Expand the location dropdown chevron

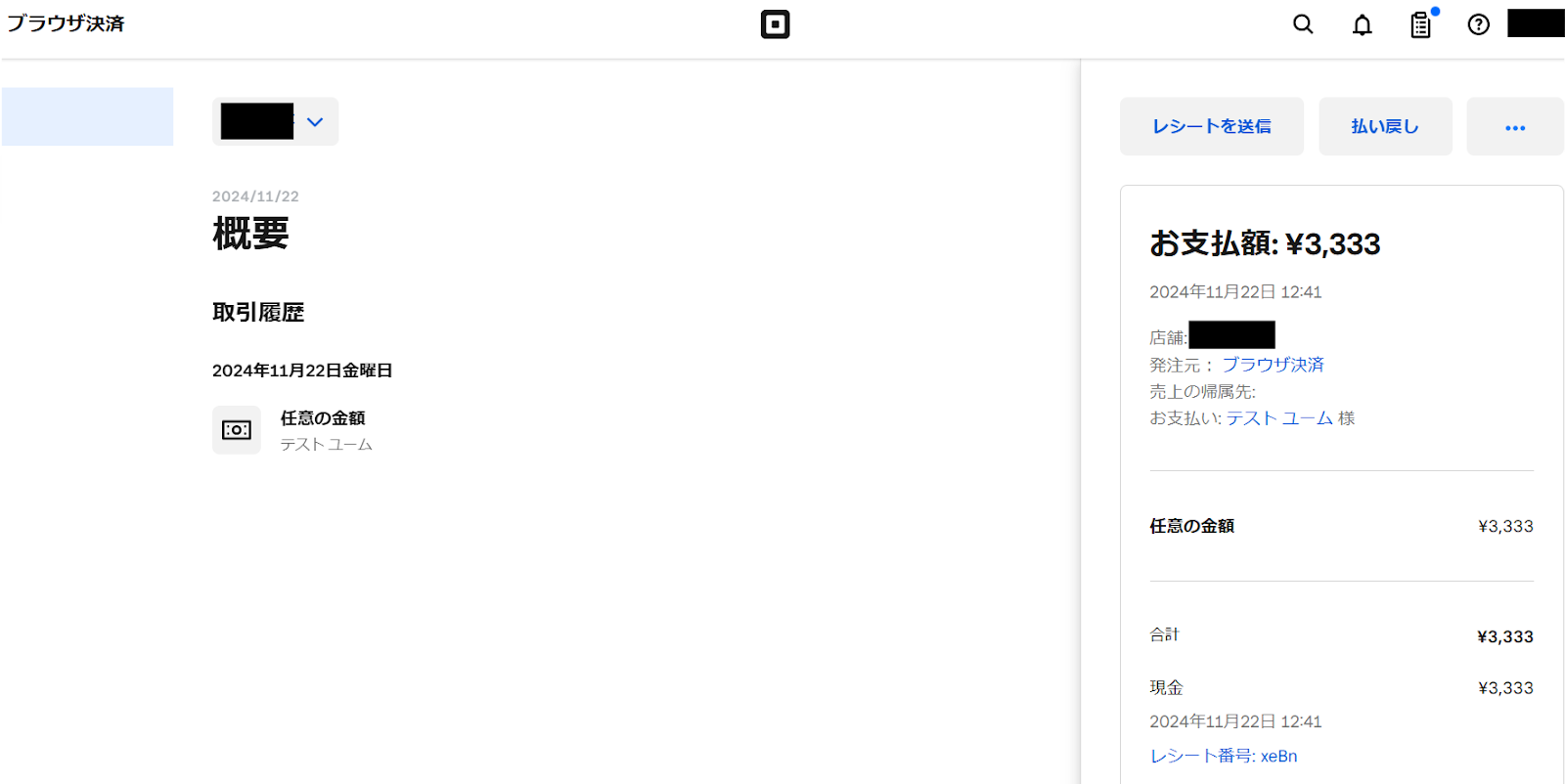point(315,122)
